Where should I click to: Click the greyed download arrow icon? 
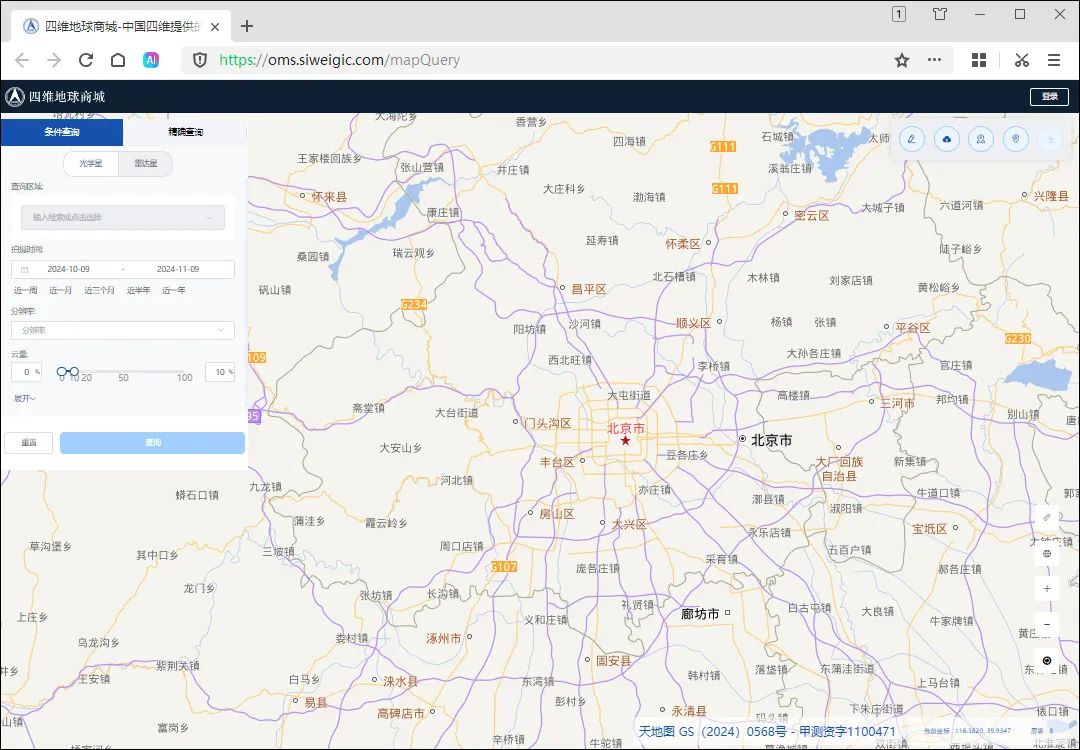pyautogui.click(x=1050, y=139)
